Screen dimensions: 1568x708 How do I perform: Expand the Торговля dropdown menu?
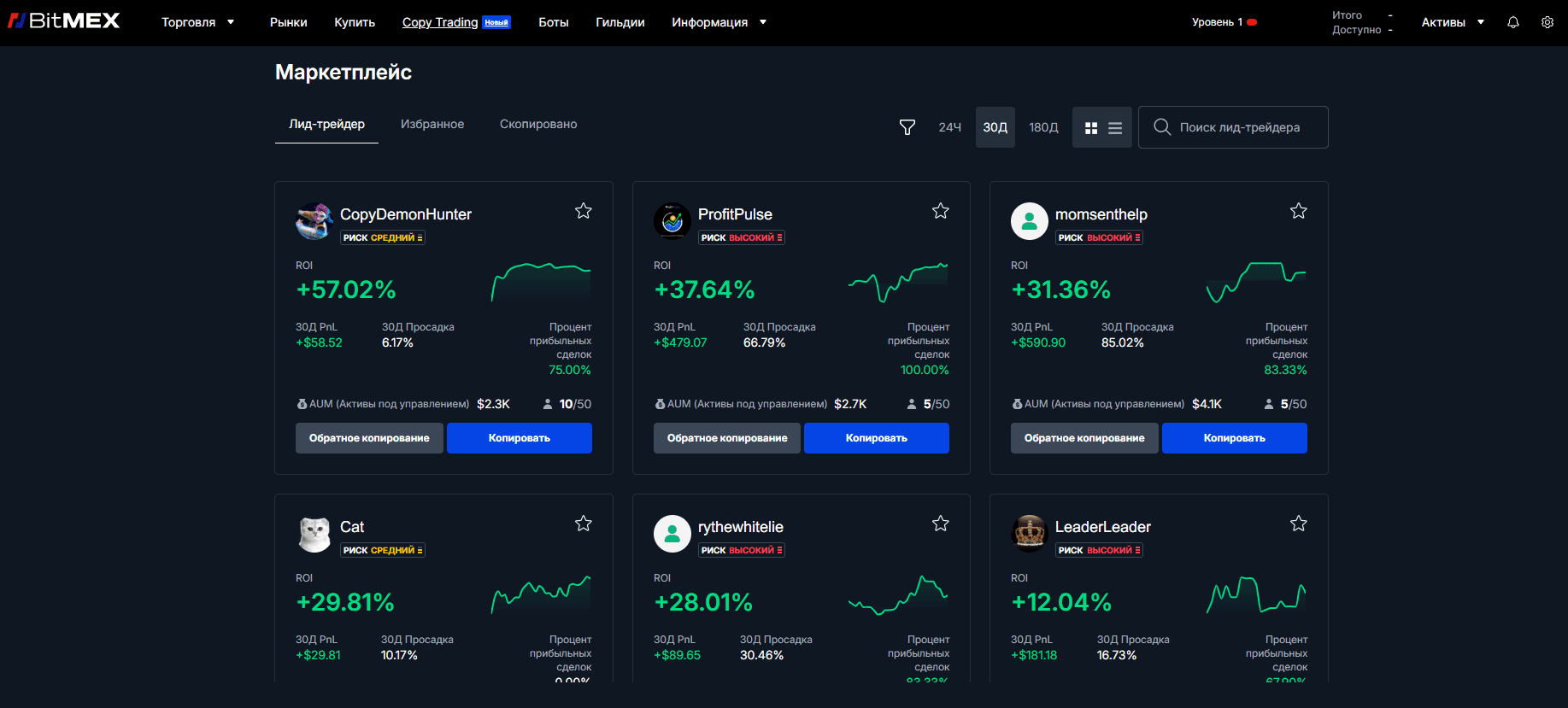point(197,22)
